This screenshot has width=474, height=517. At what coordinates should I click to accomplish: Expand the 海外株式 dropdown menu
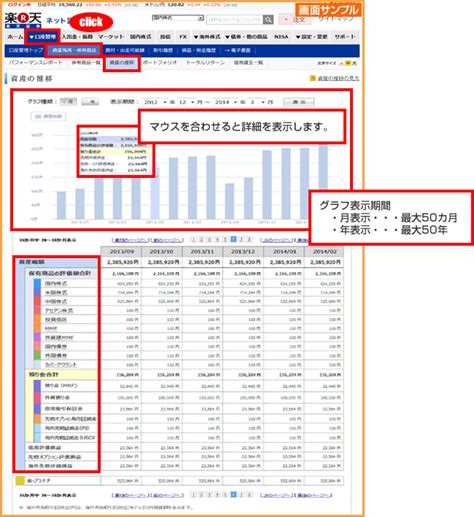coord(207,37)
